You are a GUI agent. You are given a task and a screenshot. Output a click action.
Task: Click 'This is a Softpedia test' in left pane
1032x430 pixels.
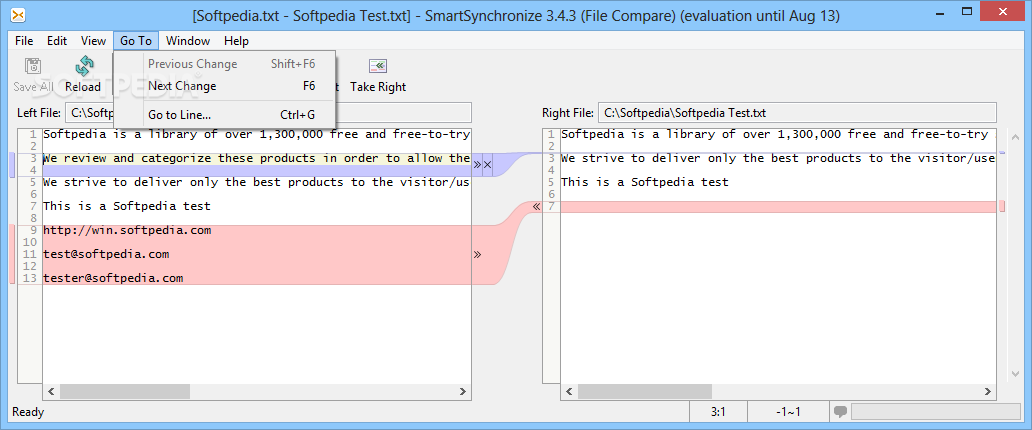click(127, 206)
